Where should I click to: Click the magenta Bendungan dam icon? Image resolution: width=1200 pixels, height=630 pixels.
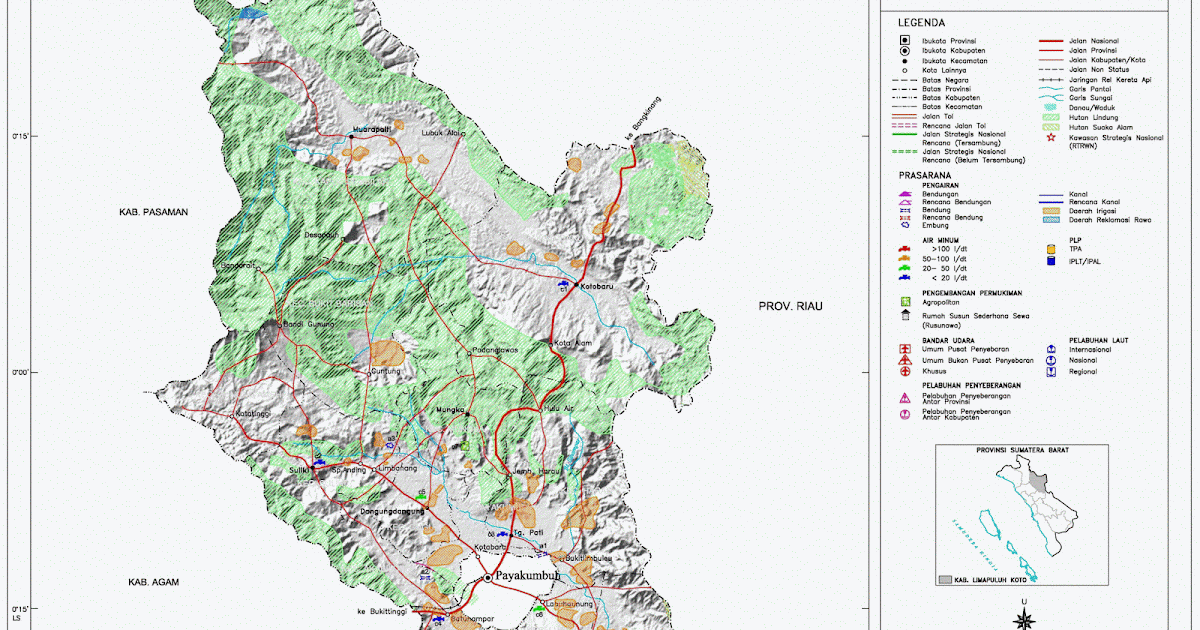tap(905, 194)
